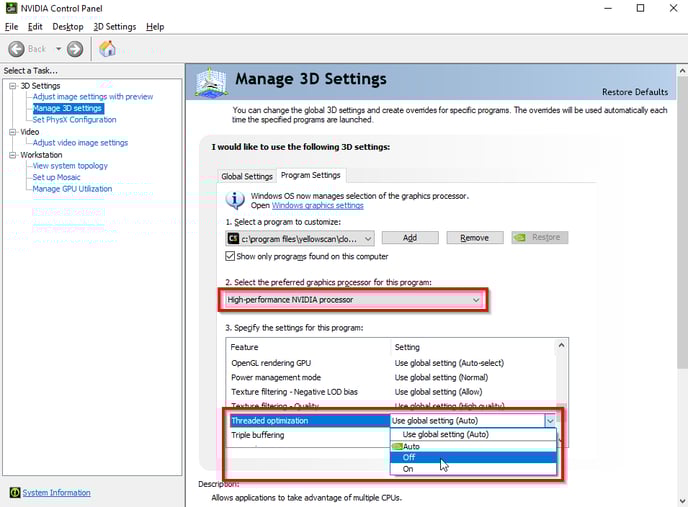Screen dimensions: 688x507
Task: Close the NVIDIA Control Panel window
Action: 674,8
